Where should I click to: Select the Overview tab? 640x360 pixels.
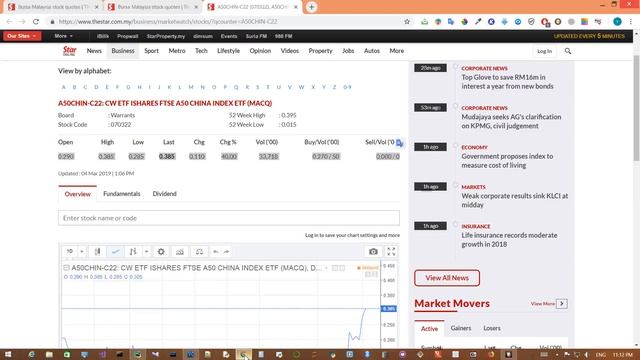point(78,194)
